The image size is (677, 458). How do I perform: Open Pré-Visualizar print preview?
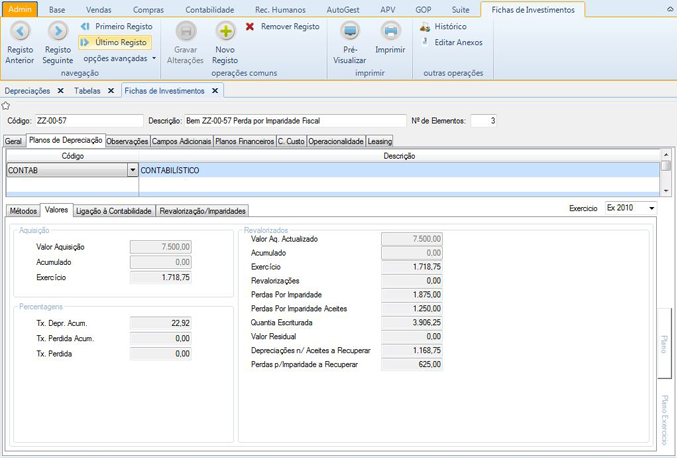[x=350, y=33]
